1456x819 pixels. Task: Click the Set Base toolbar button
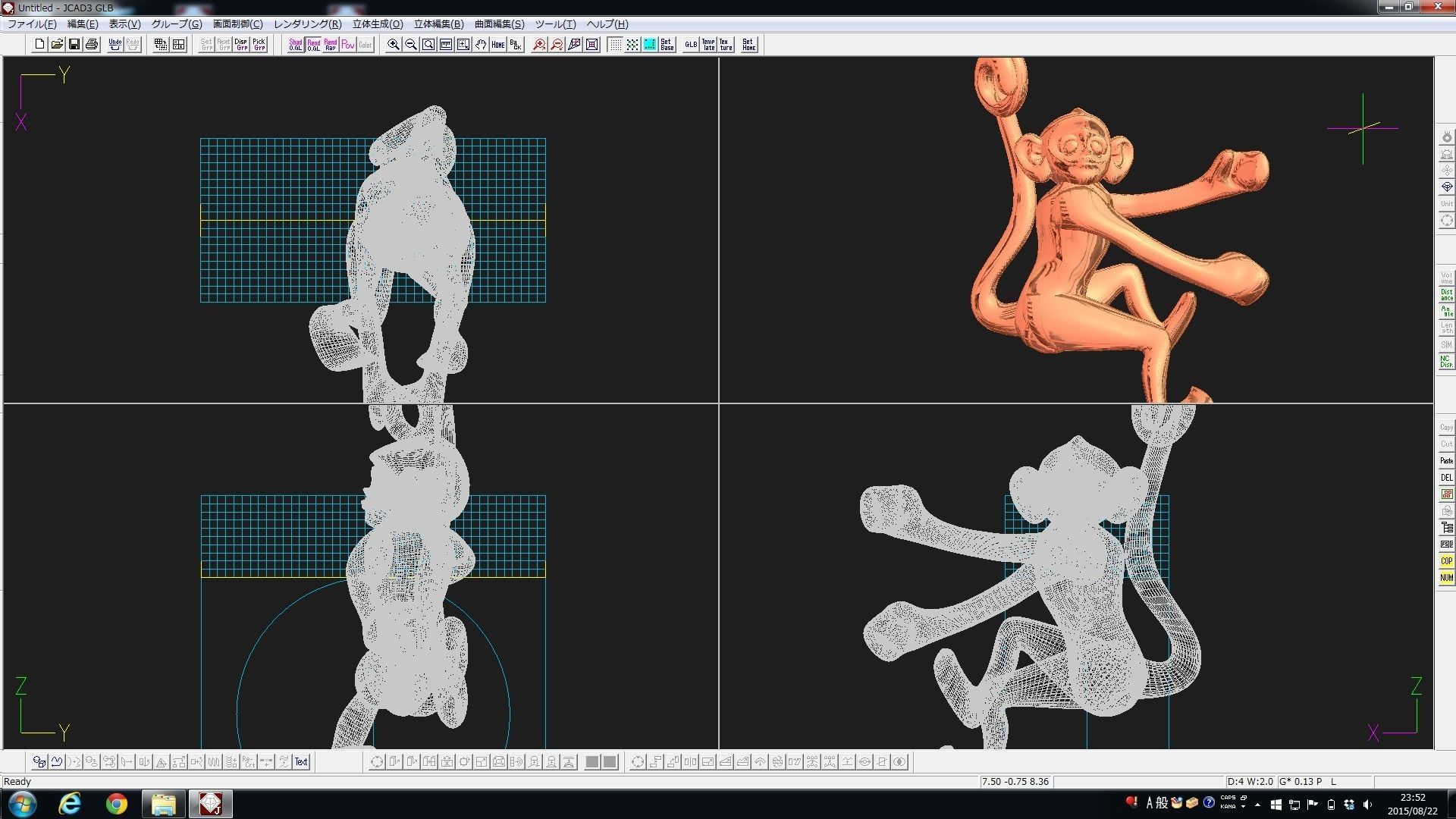(667, 45)
